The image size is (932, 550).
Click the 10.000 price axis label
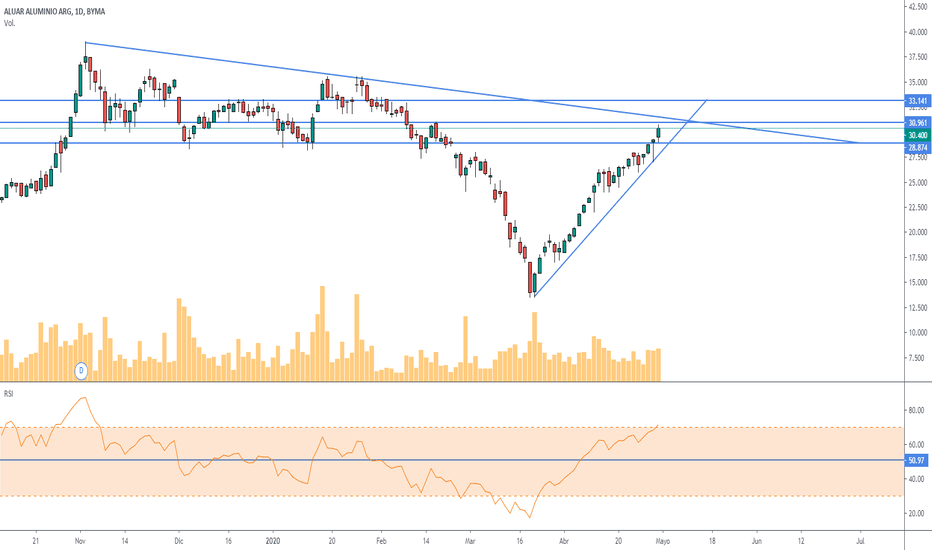918,333
